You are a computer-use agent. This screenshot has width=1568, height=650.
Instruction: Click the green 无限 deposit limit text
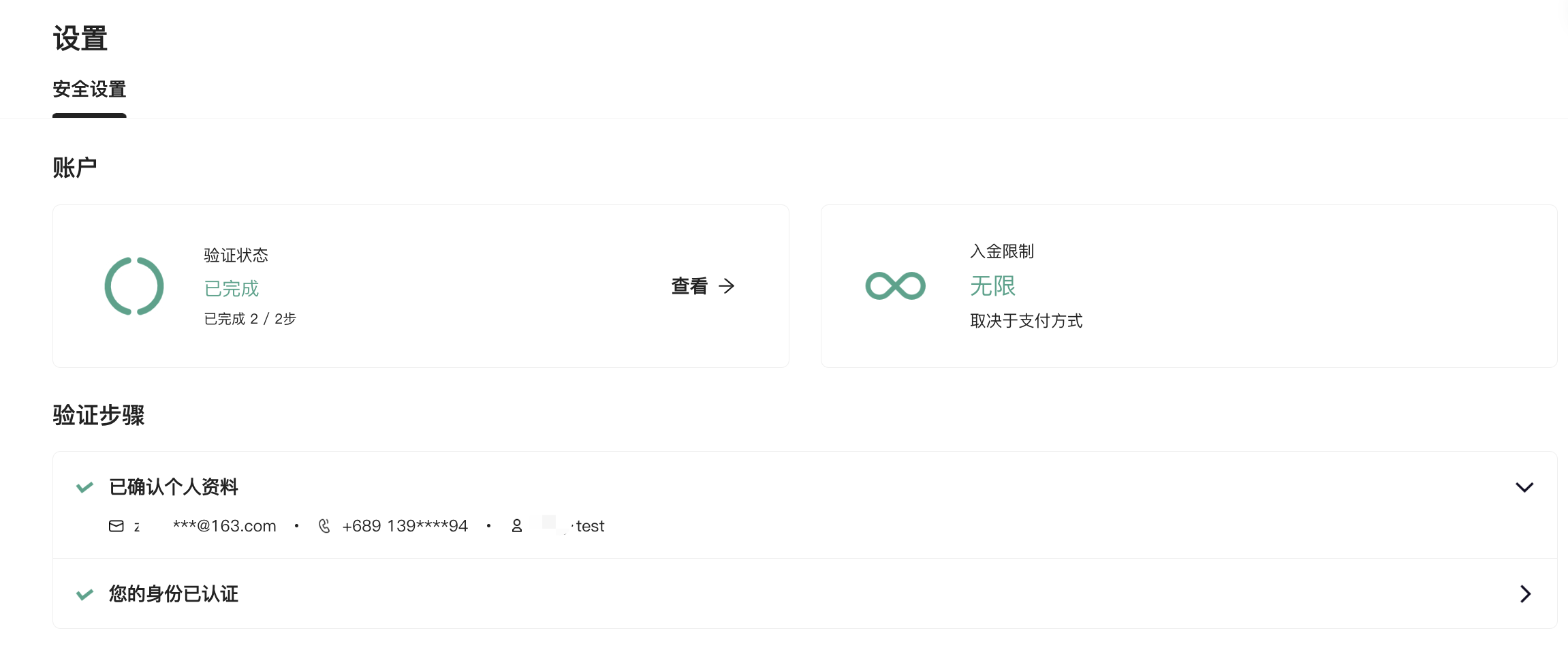pyautogui.click(x=992, y=285)
